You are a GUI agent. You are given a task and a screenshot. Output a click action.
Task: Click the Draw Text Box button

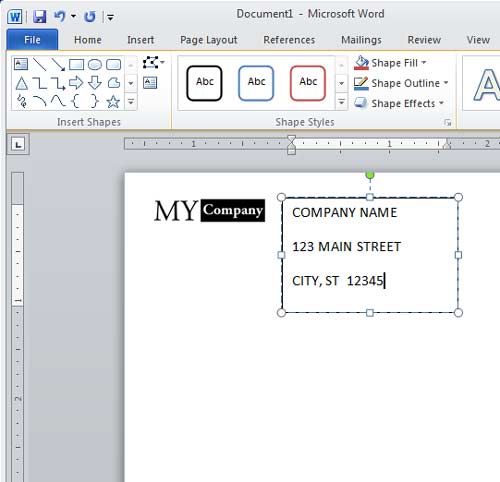[x=150, y=83]
